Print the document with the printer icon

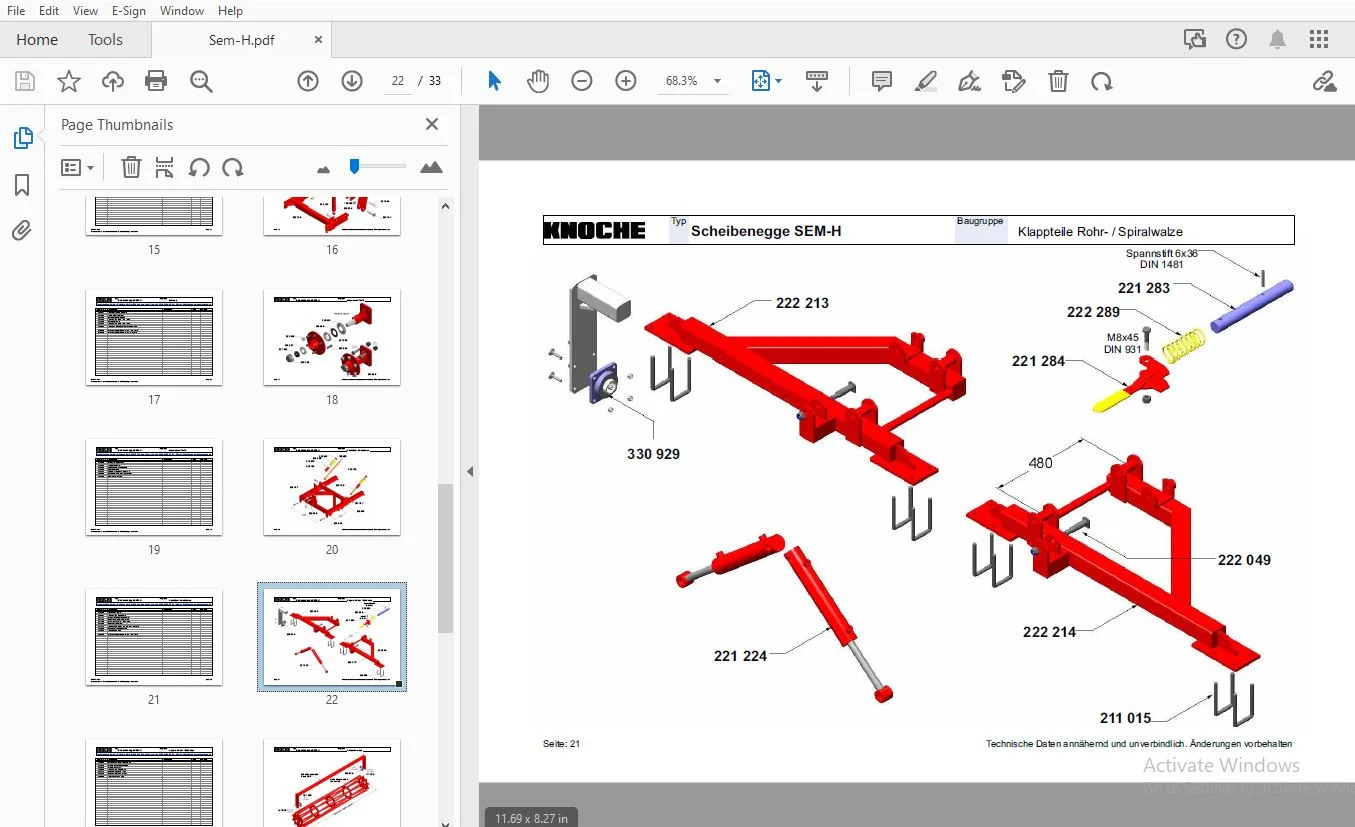[156, 81]
